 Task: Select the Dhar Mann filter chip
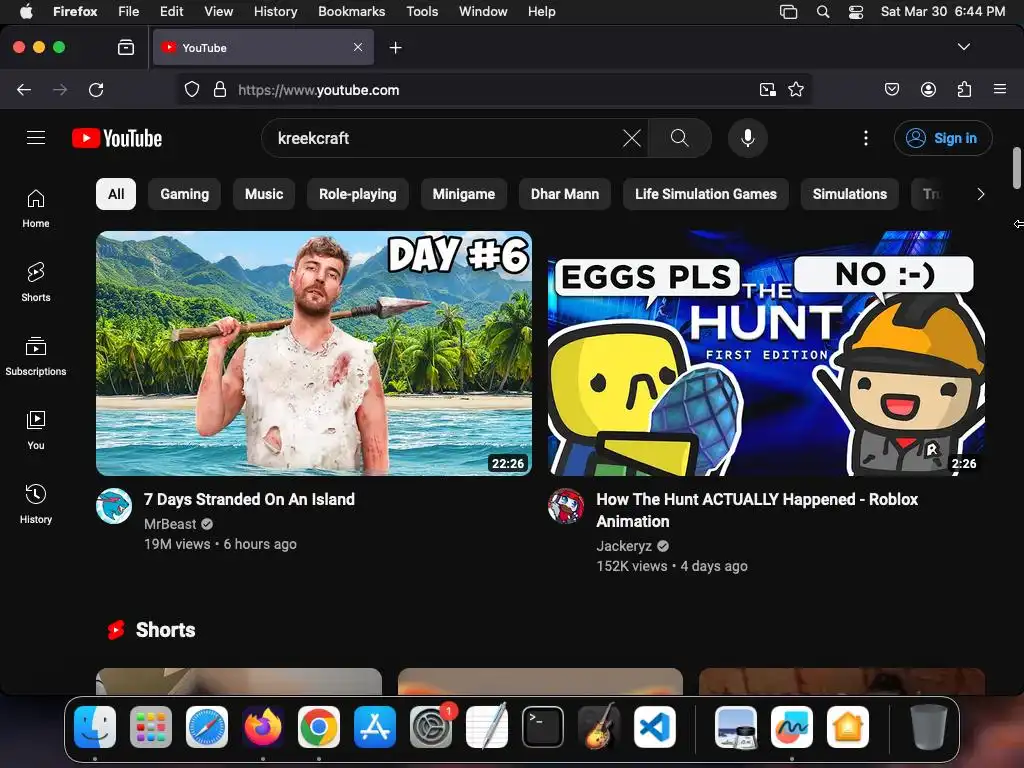click(x=565, y=194)
